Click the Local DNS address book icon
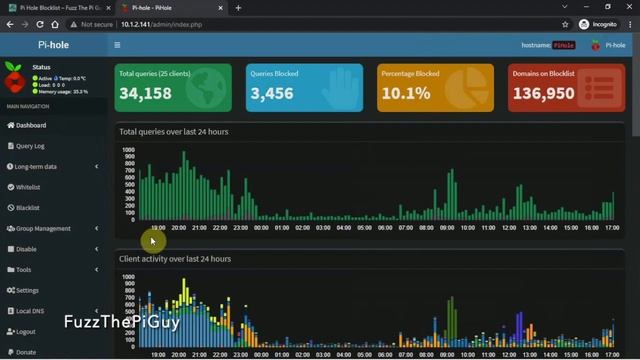Image resolution: width=640 pixels, height=360 pixels. point(11,311)
